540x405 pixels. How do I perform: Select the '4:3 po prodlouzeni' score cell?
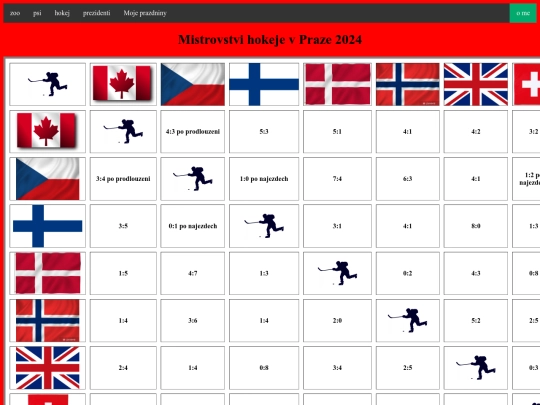[193, 132]
